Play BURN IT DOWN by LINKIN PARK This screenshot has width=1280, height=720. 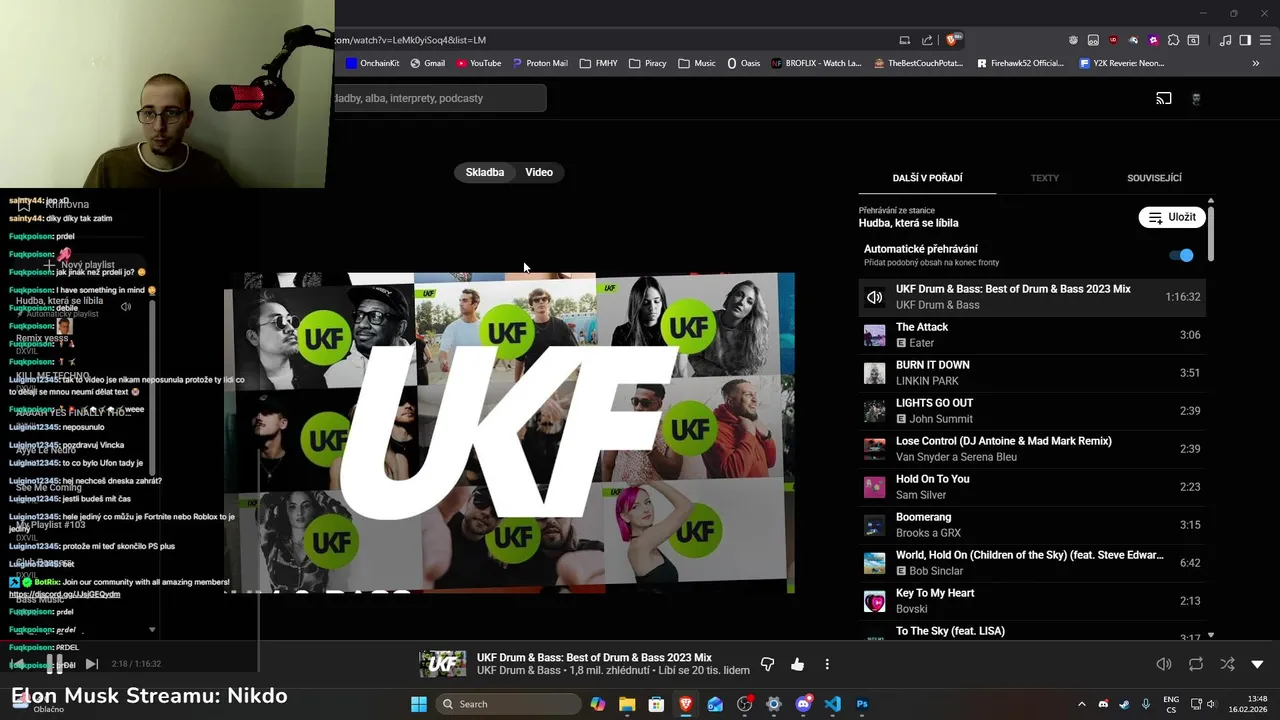click(x=1032, y=373)
